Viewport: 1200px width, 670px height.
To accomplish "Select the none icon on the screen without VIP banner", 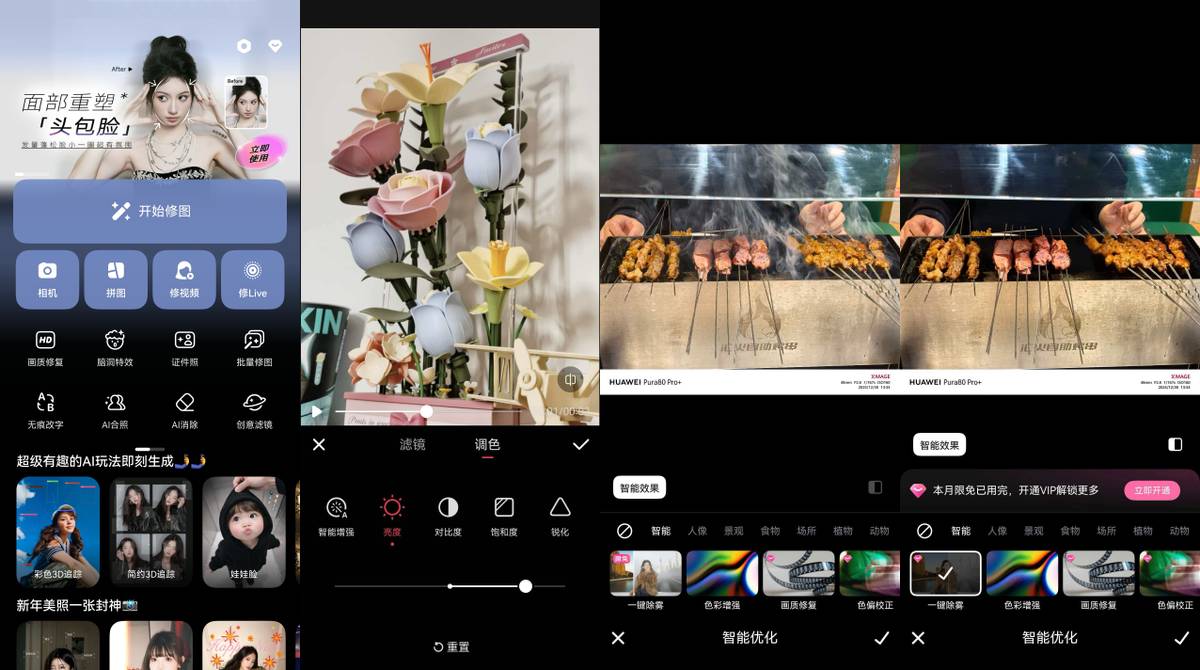I will pyautogui.click(x=624, y=531).
